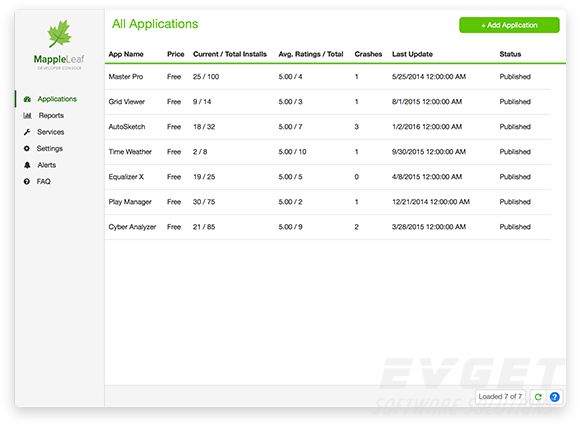Click the blue help icon at bottom right
Image resolution: width=581 pixels, height=427 pixels.
pyautogui.click(x=555, y=397)
